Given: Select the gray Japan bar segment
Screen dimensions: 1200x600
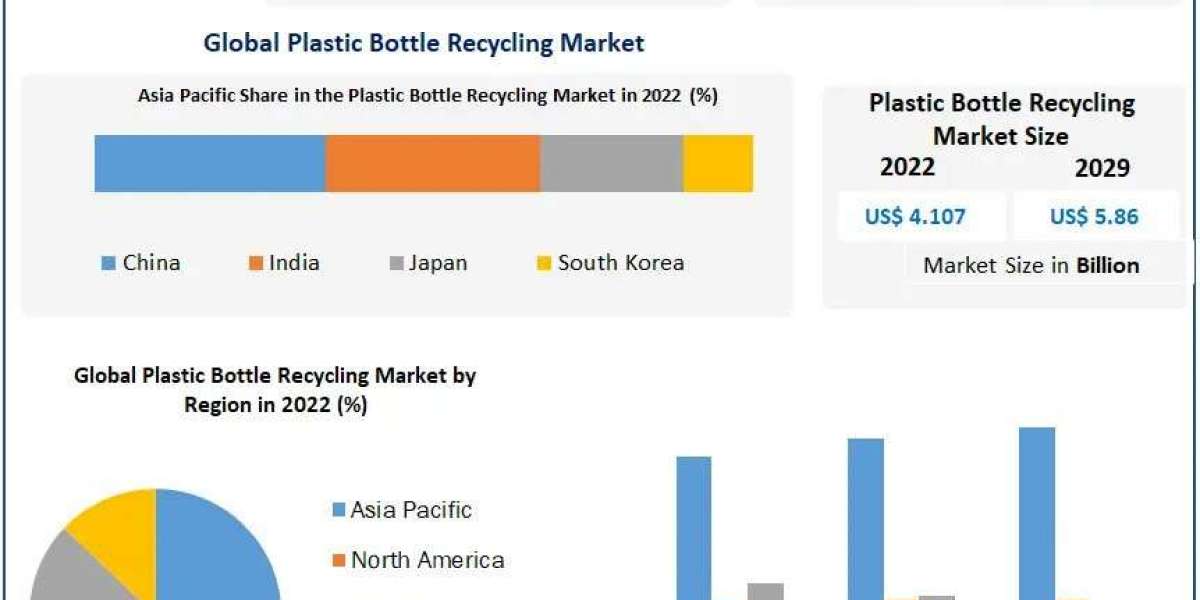Looking at the screenshot, I should tap(612, 164).
